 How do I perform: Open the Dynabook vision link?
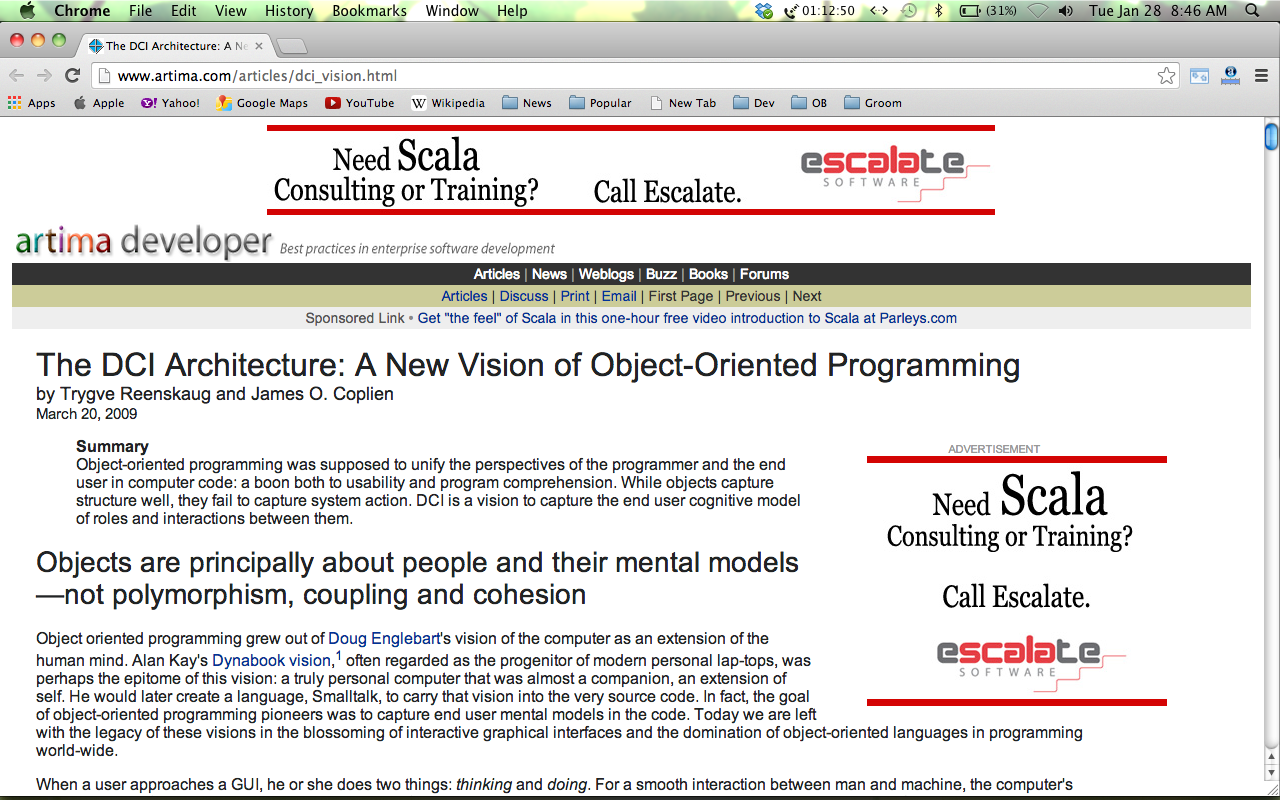pyautogui.click(x=271, y=660)
